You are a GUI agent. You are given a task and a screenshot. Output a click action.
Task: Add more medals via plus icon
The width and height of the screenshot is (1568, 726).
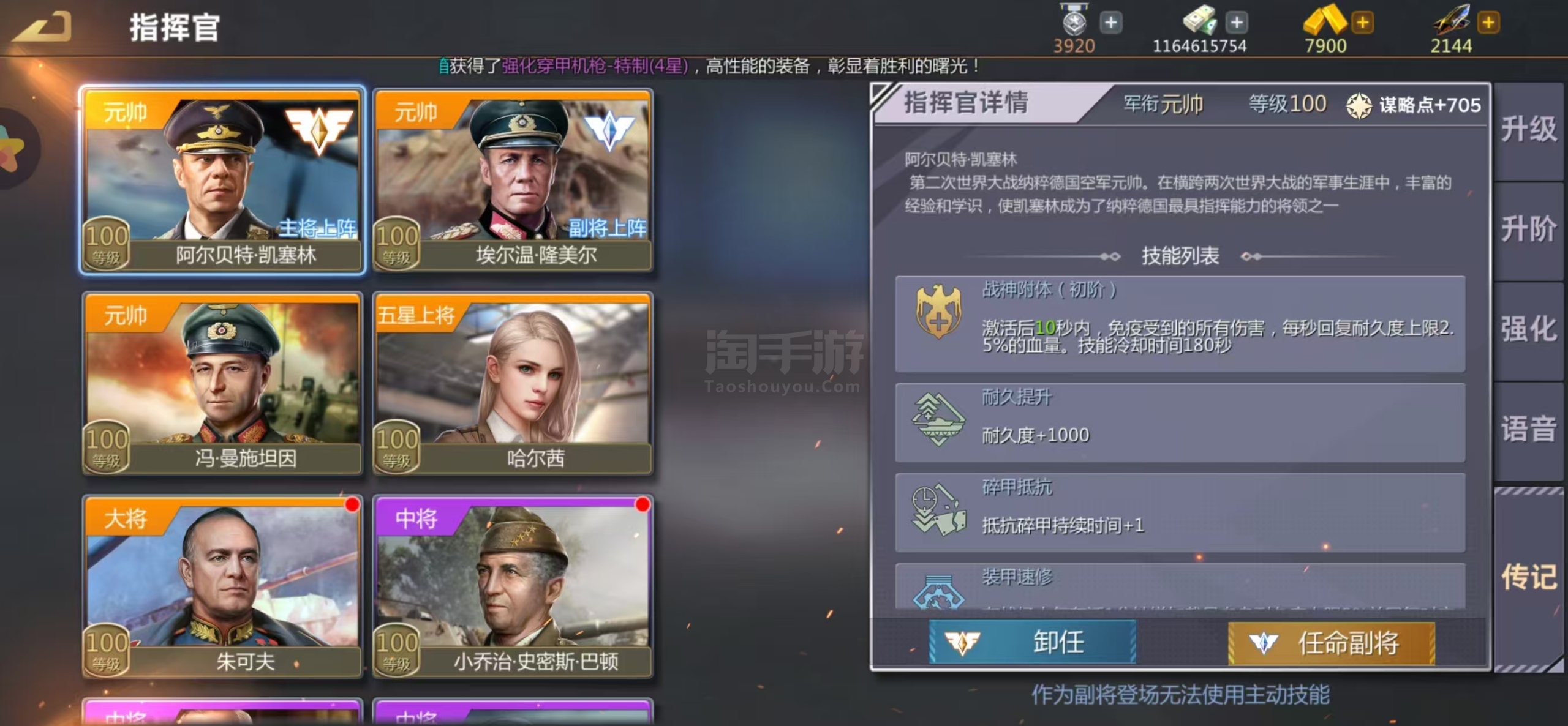[x=1110, y=23]
